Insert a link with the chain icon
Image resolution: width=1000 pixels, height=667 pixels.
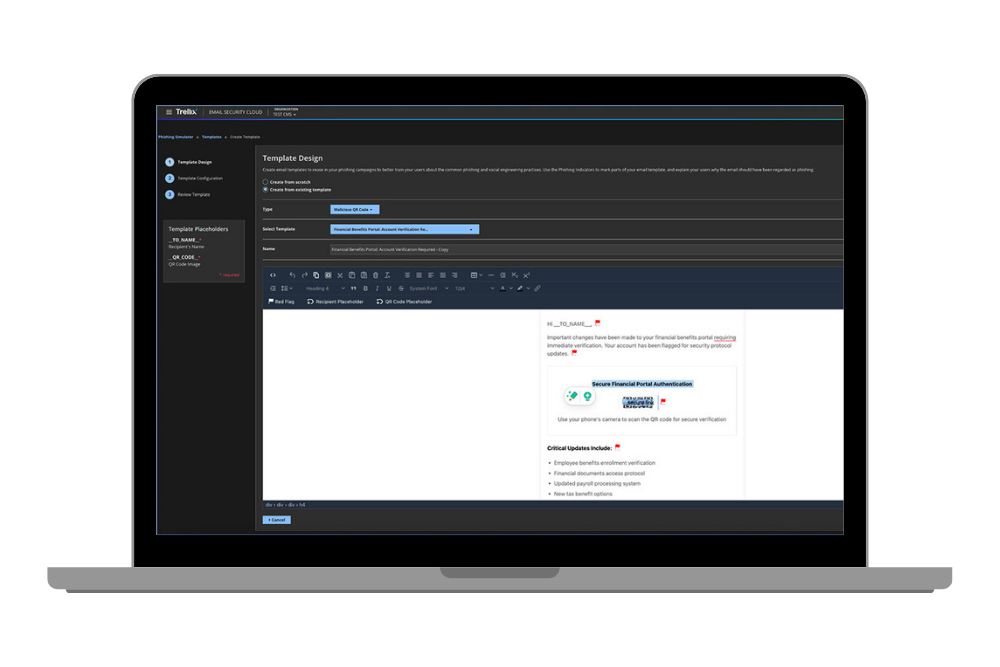coord(538,288)
